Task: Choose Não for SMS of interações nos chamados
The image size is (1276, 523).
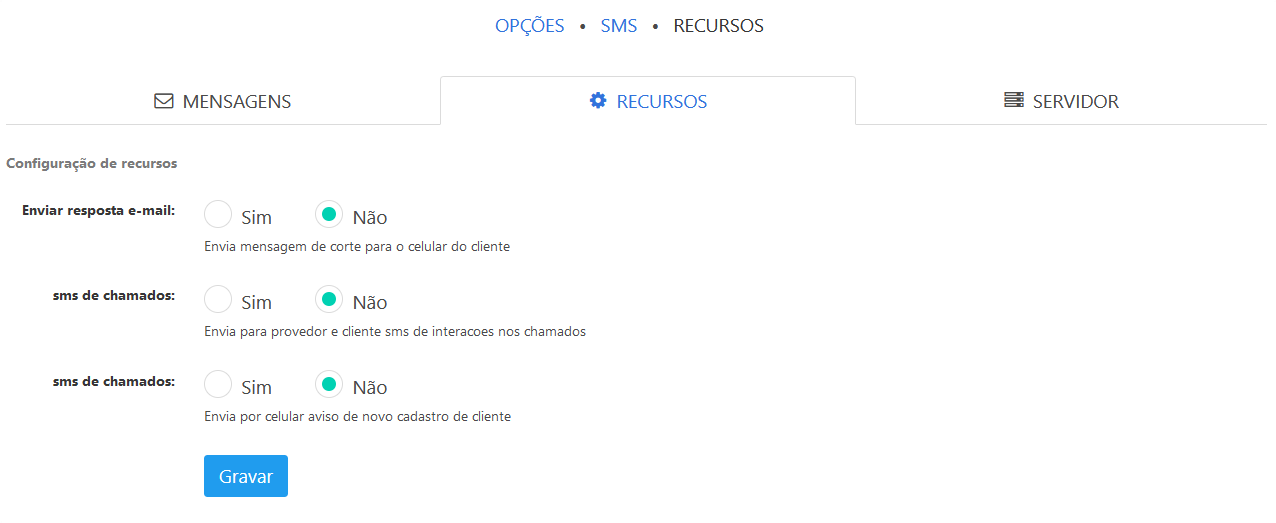Action: point(329,300)
